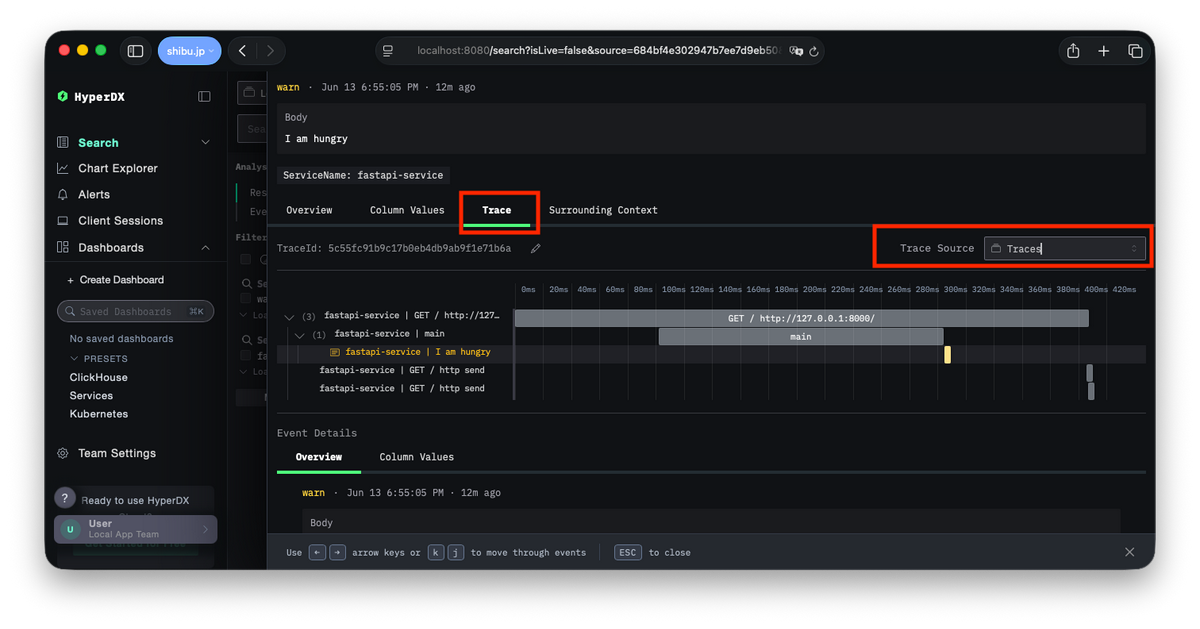Screen dimensions: 1200x629
Task: Open the help question mark icon
Action: click(x=65, y=498)
